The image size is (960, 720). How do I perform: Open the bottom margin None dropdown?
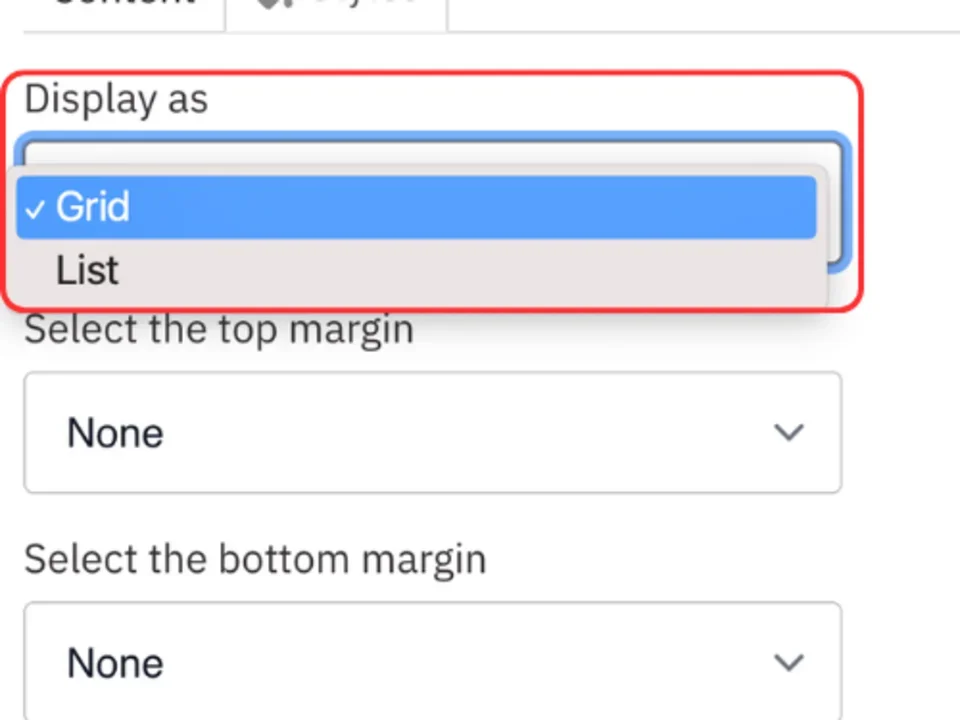click(432, 663)
